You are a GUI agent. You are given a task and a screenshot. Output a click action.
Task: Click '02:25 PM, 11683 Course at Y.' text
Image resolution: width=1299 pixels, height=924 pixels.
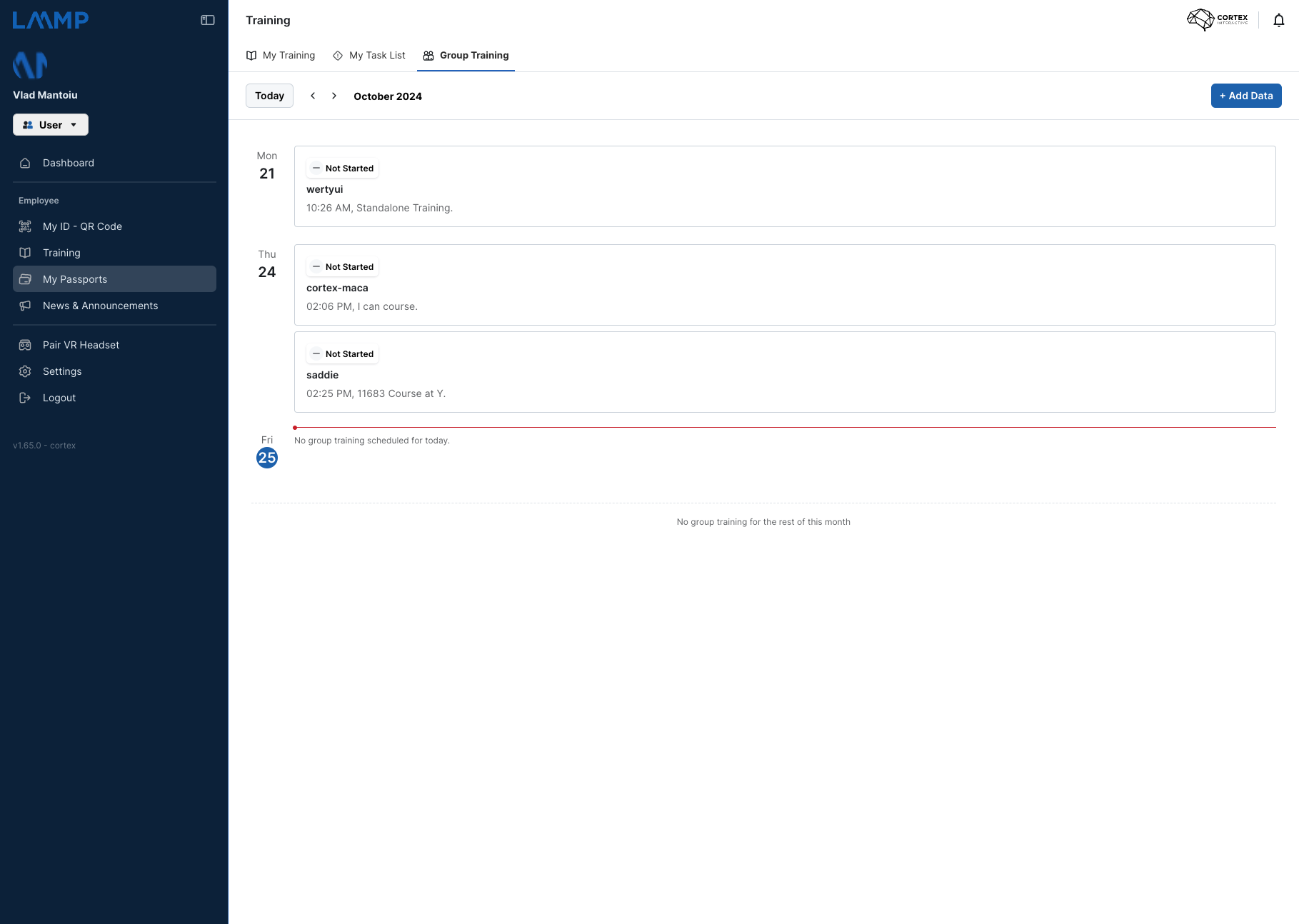click(376, 393)
